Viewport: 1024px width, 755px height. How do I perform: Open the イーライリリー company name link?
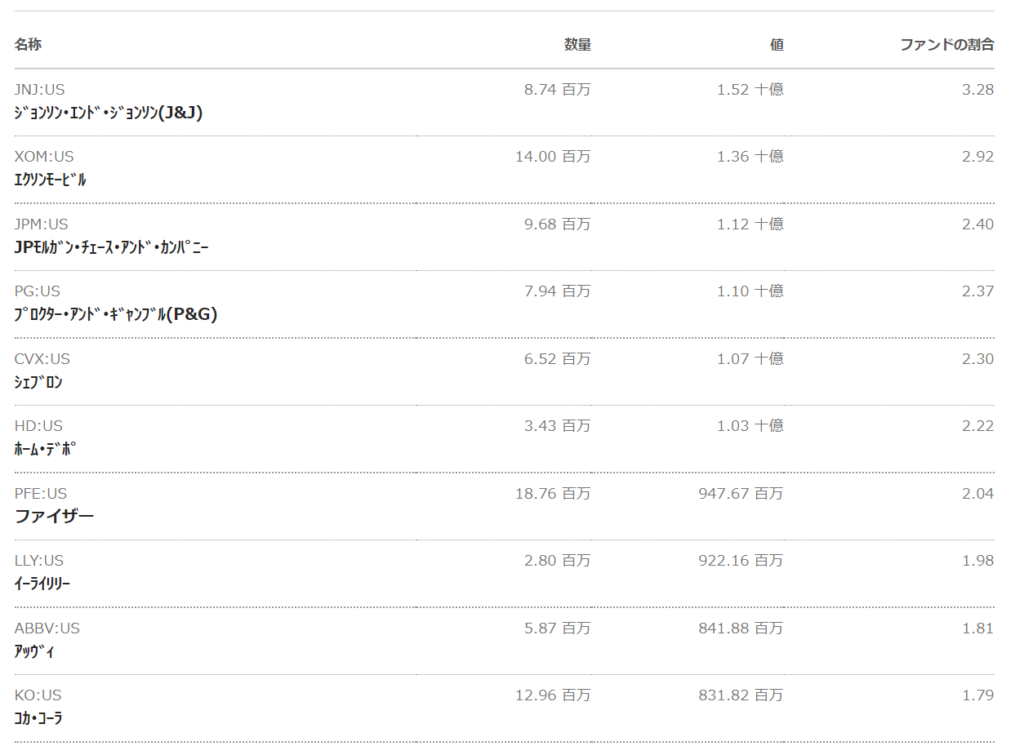42,584
